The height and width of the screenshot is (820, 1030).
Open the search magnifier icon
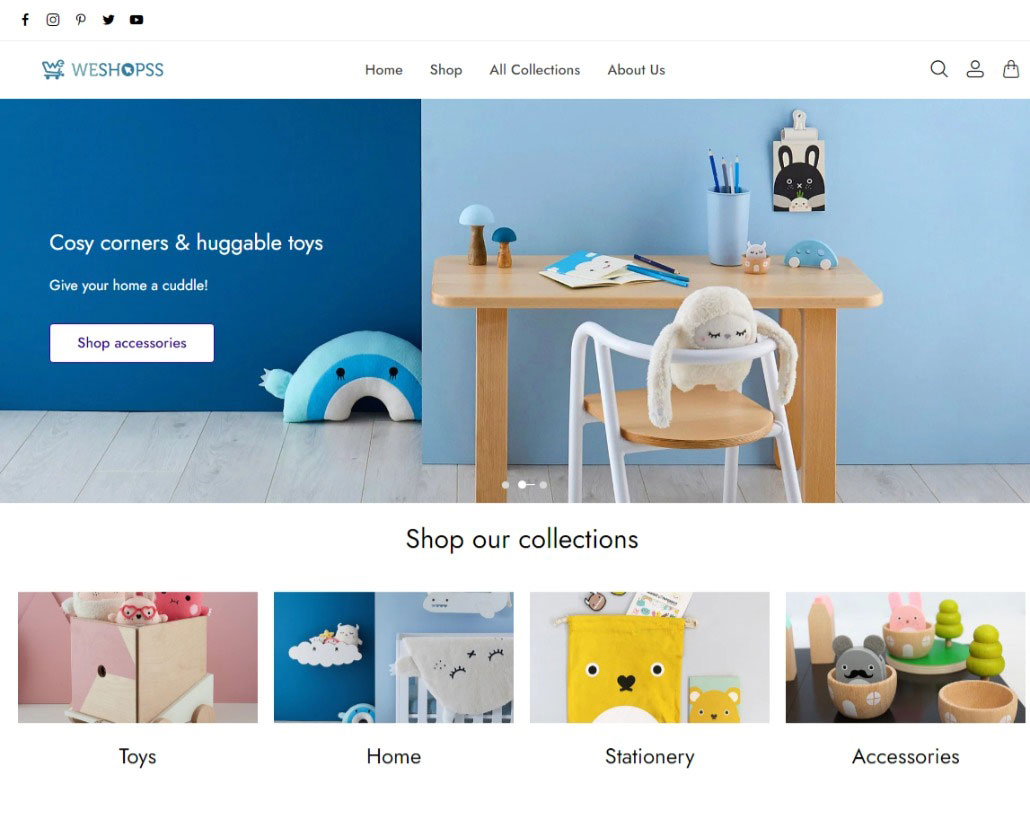939,69
